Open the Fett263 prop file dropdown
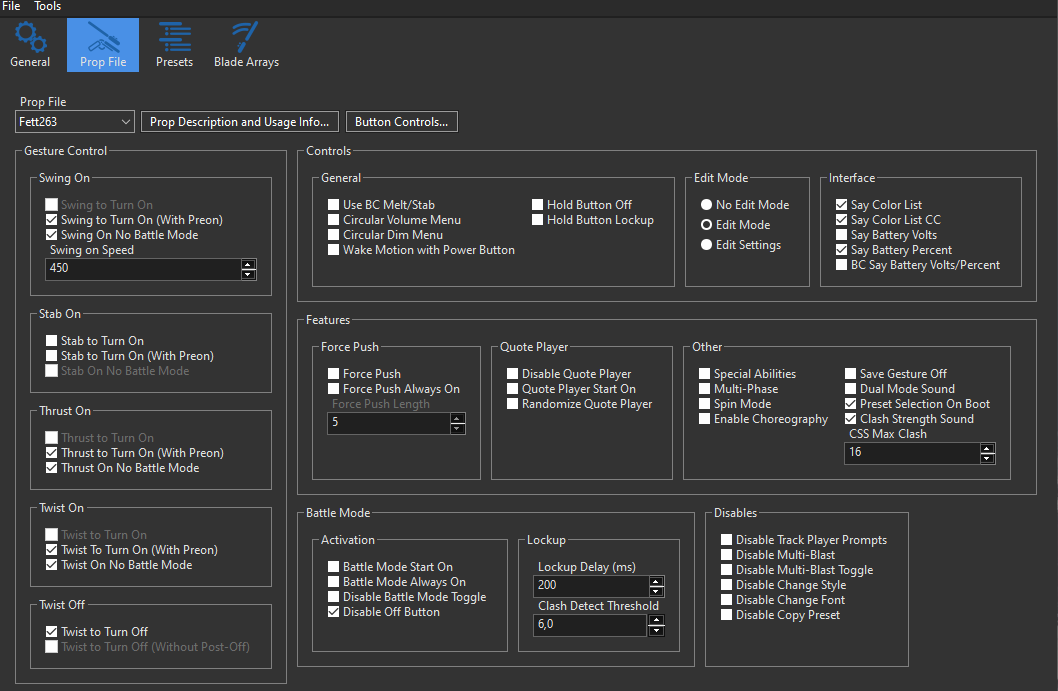 point(75,122)
